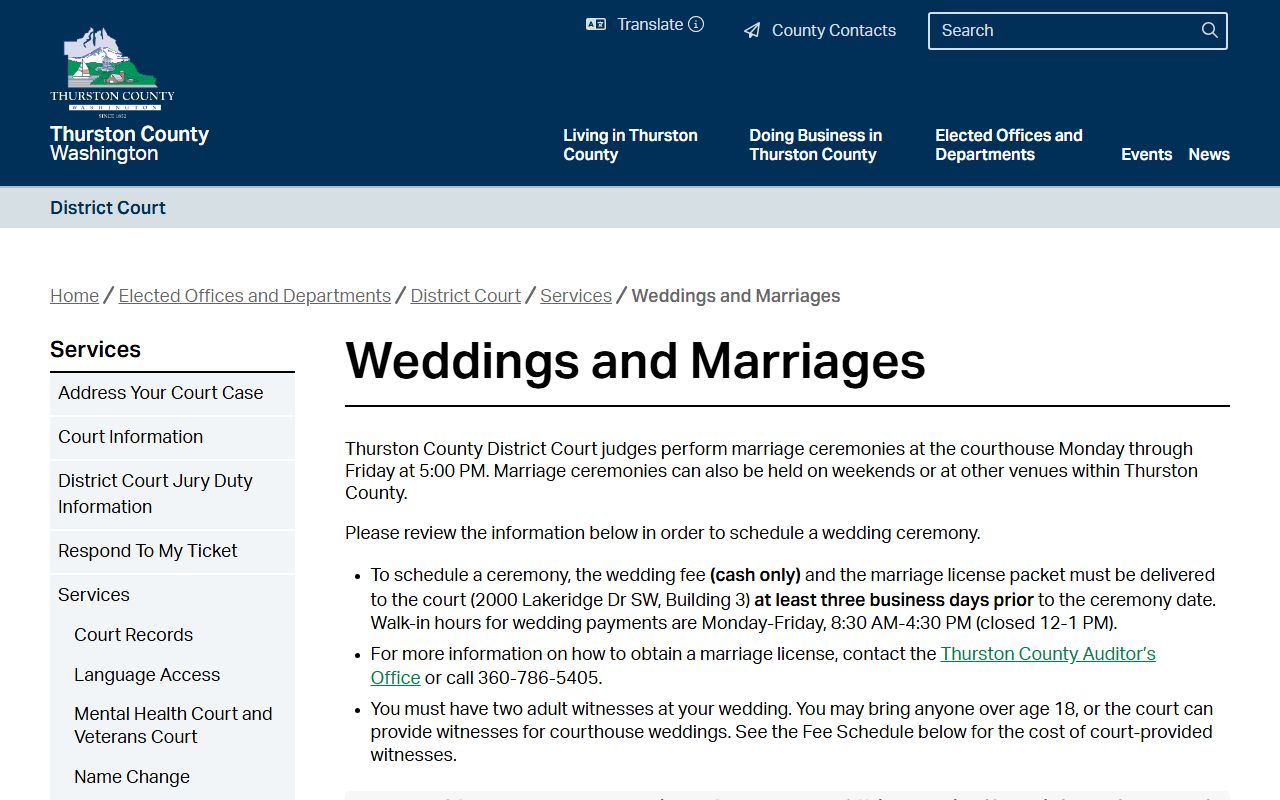
Task: Open County Contacts link
Action: point(834,30)
